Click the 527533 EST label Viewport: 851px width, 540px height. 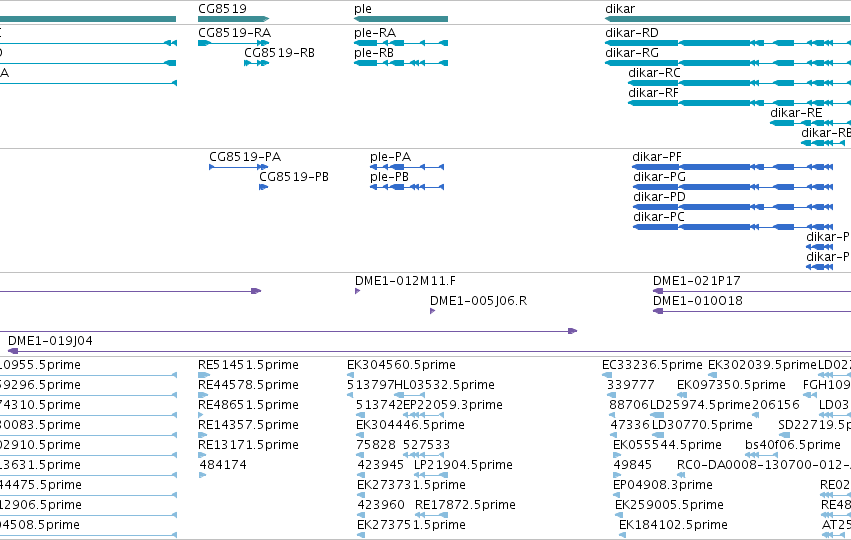(426, 446)
